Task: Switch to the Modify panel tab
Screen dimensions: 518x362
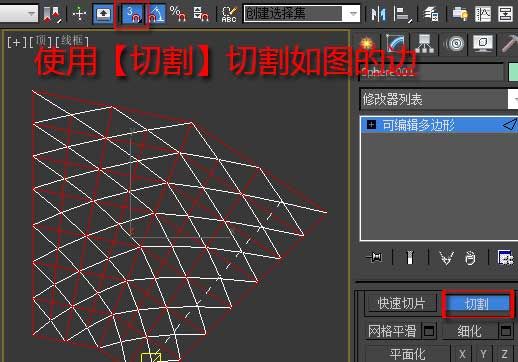Action: (x=395, y=44)
